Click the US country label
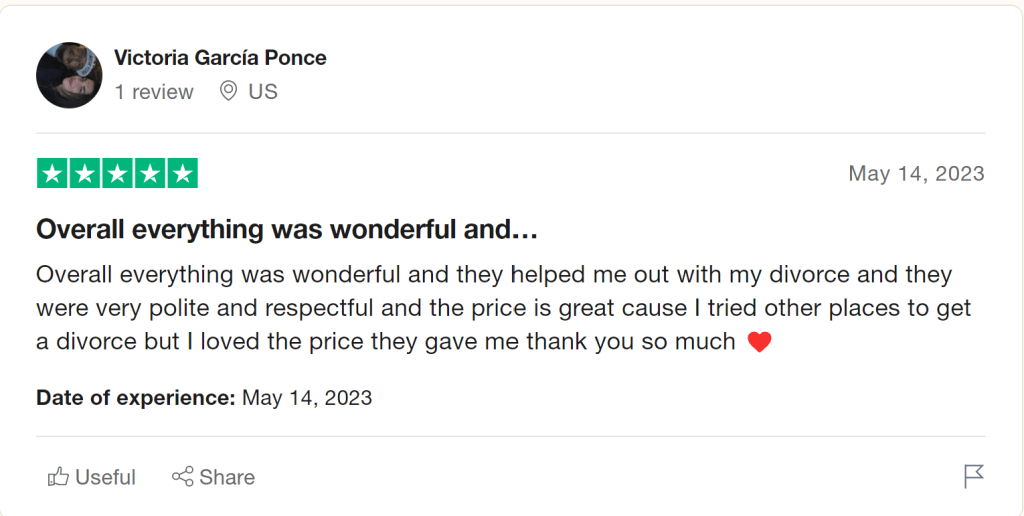 (263, 92)
